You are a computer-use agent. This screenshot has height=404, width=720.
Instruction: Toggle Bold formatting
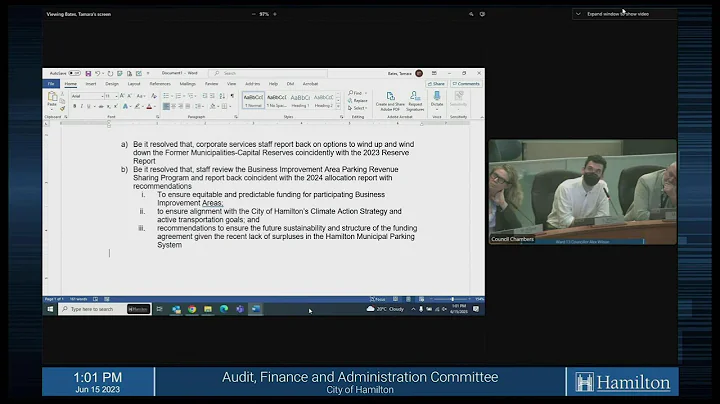74,107
